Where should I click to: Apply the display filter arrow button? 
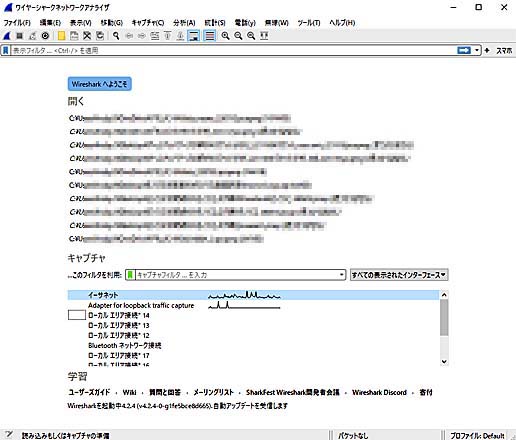[x=464, y=50]
